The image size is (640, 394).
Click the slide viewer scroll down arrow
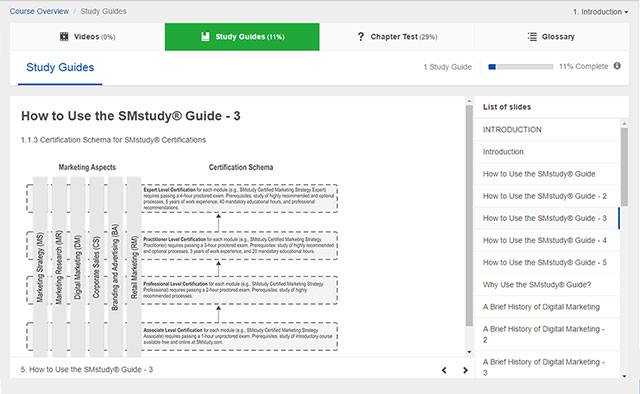pyautogui.click(x=469, y=352)
